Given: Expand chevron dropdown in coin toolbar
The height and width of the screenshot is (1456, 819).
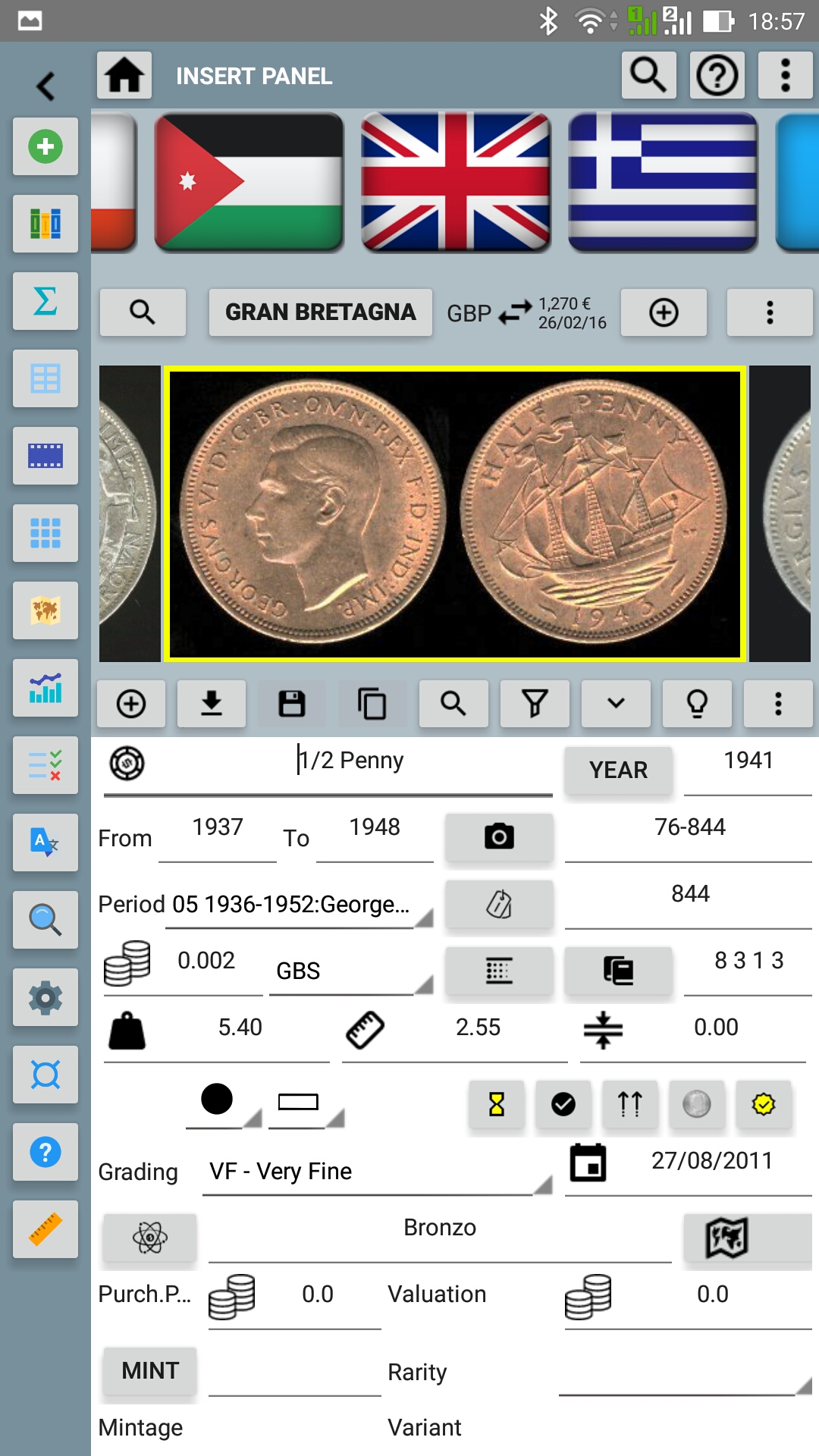Looking at the screenshot, I should [616, 704].
